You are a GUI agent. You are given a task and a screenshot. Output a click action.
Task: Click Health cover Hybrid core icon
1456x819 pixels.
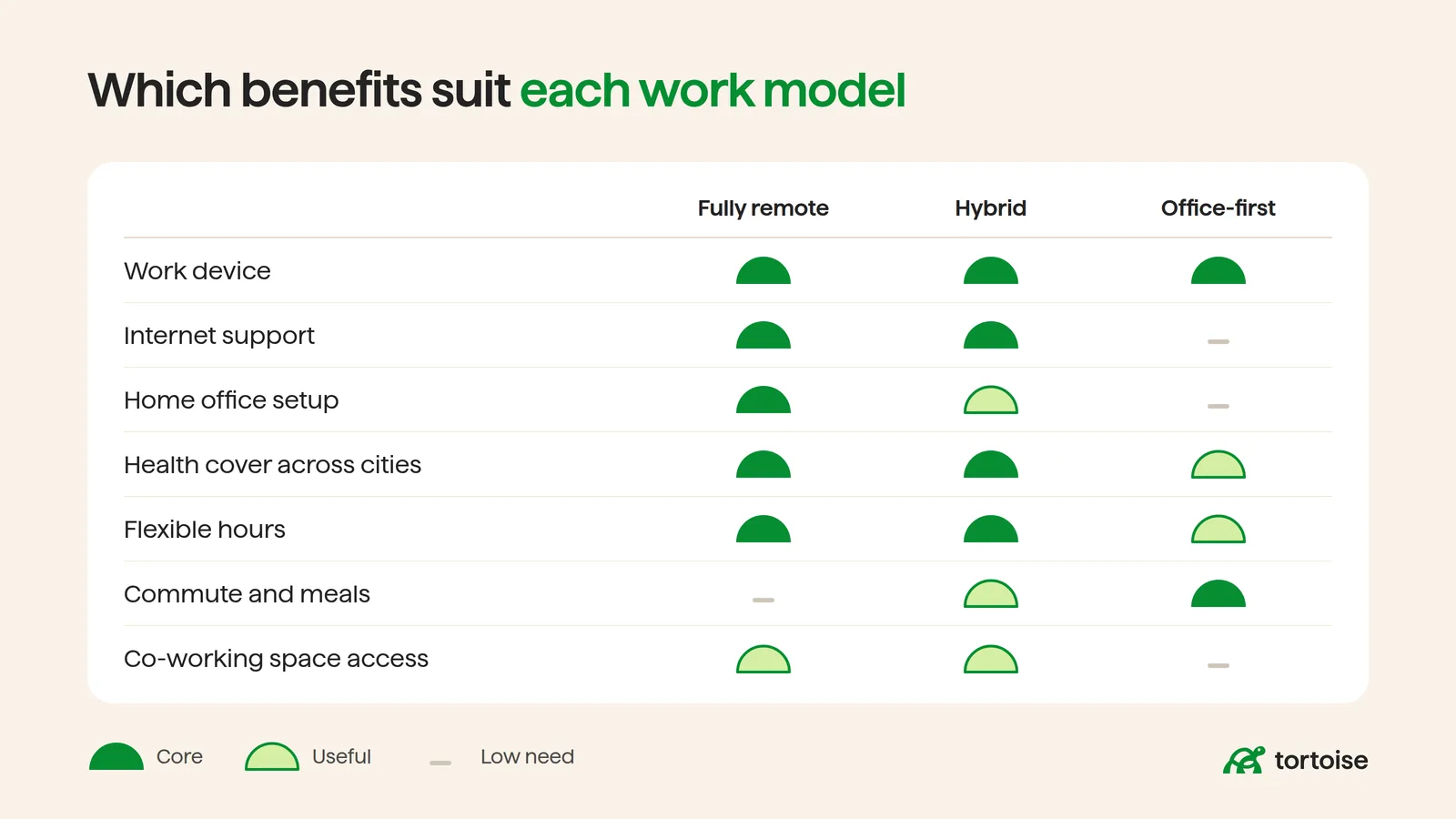tap(991, 464)
